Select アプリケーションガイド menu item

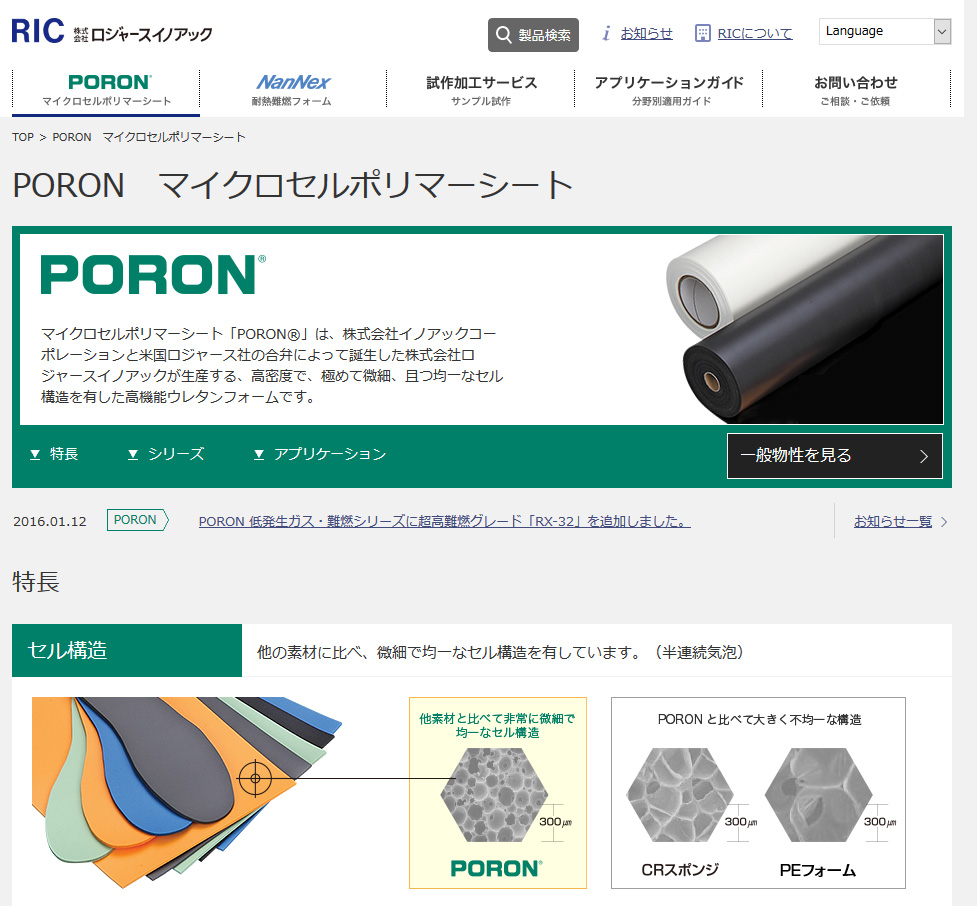669,90
